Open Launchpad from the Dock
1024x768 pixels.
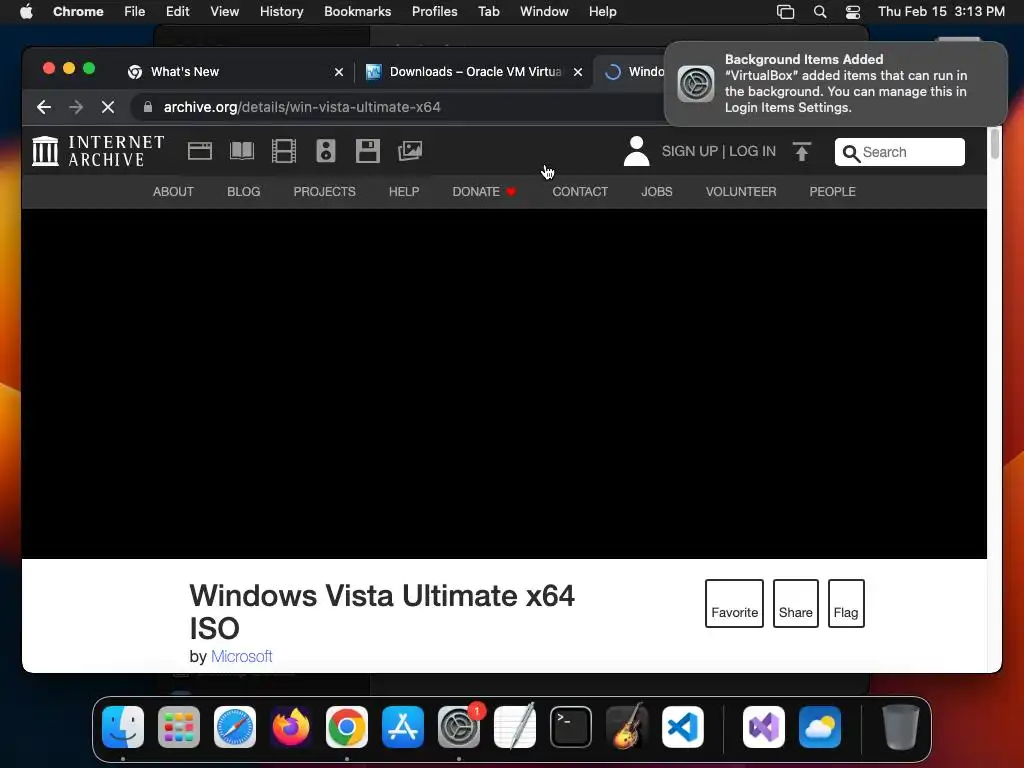coord(179,727)
